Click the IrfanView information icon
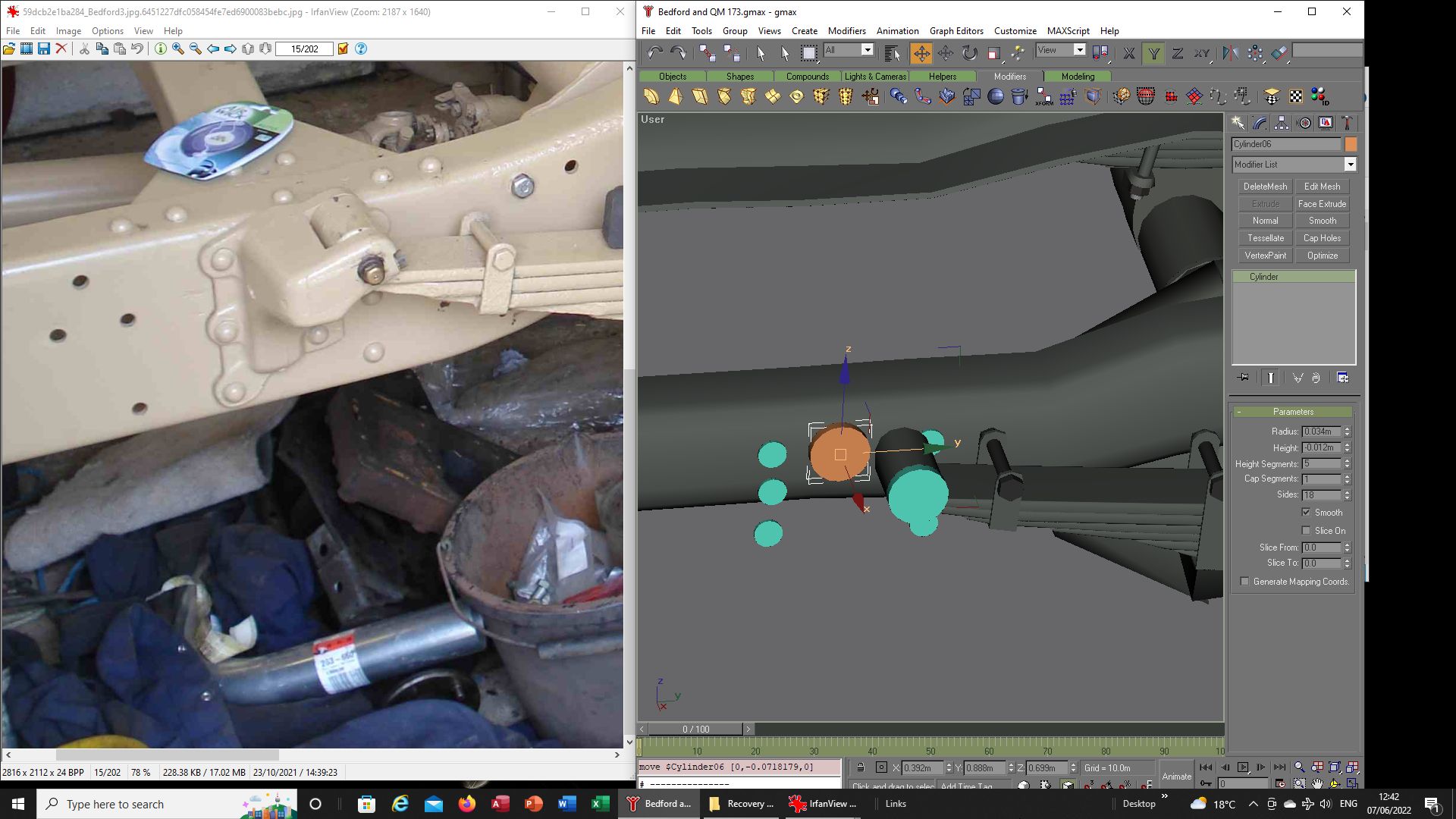The width and height of the screenshot is (1456, 819). pos(161,49)
